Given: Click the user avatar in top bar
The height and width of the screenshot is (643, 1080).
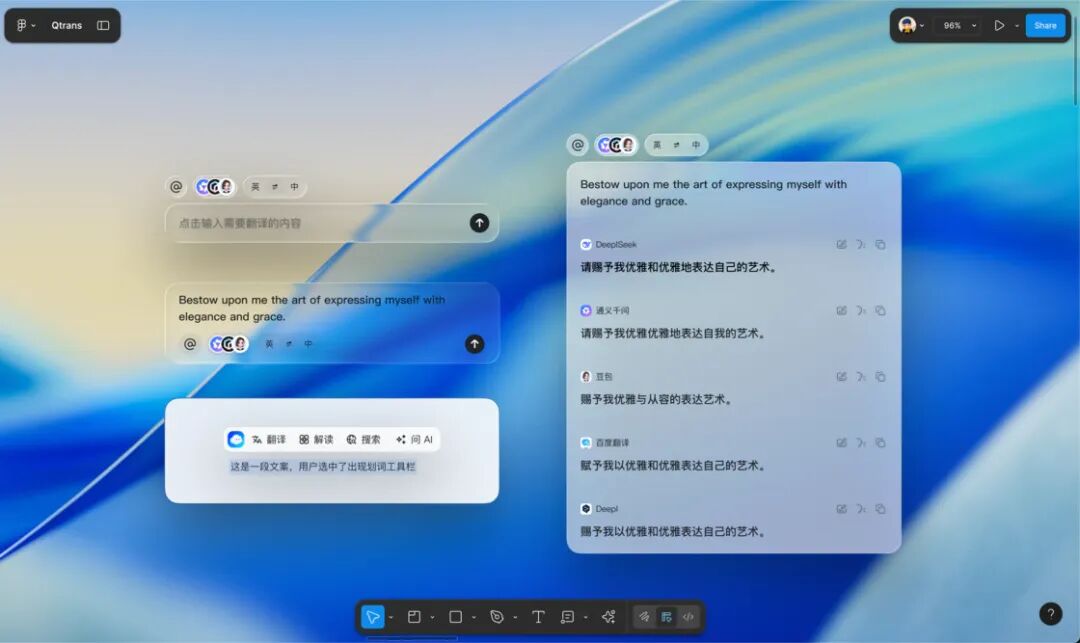Looking at the screenshot, I should click(x=907, y=25).
